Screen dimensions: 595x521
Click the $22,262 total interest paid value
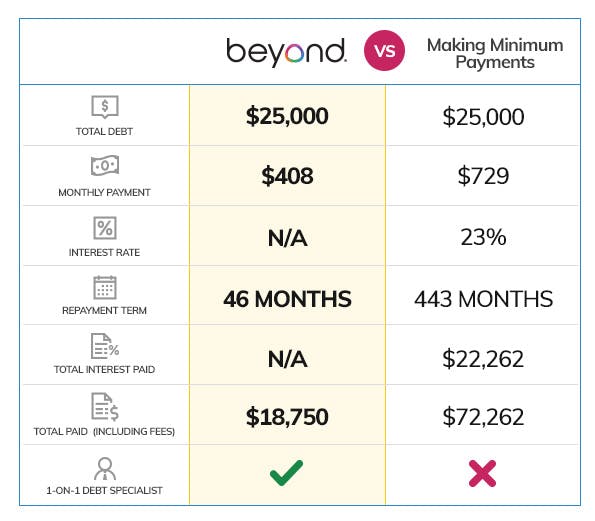click(483, 359)
